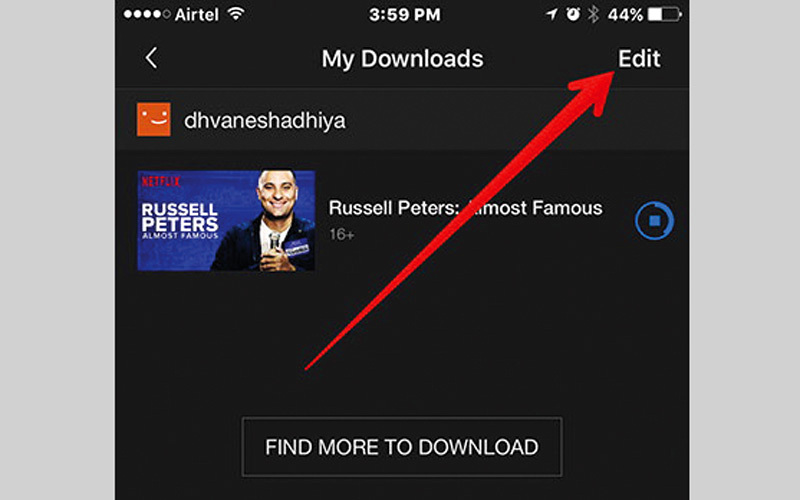Tap the Airtel carrier label
Screen dimensions: 800x500
coord(196,15)
